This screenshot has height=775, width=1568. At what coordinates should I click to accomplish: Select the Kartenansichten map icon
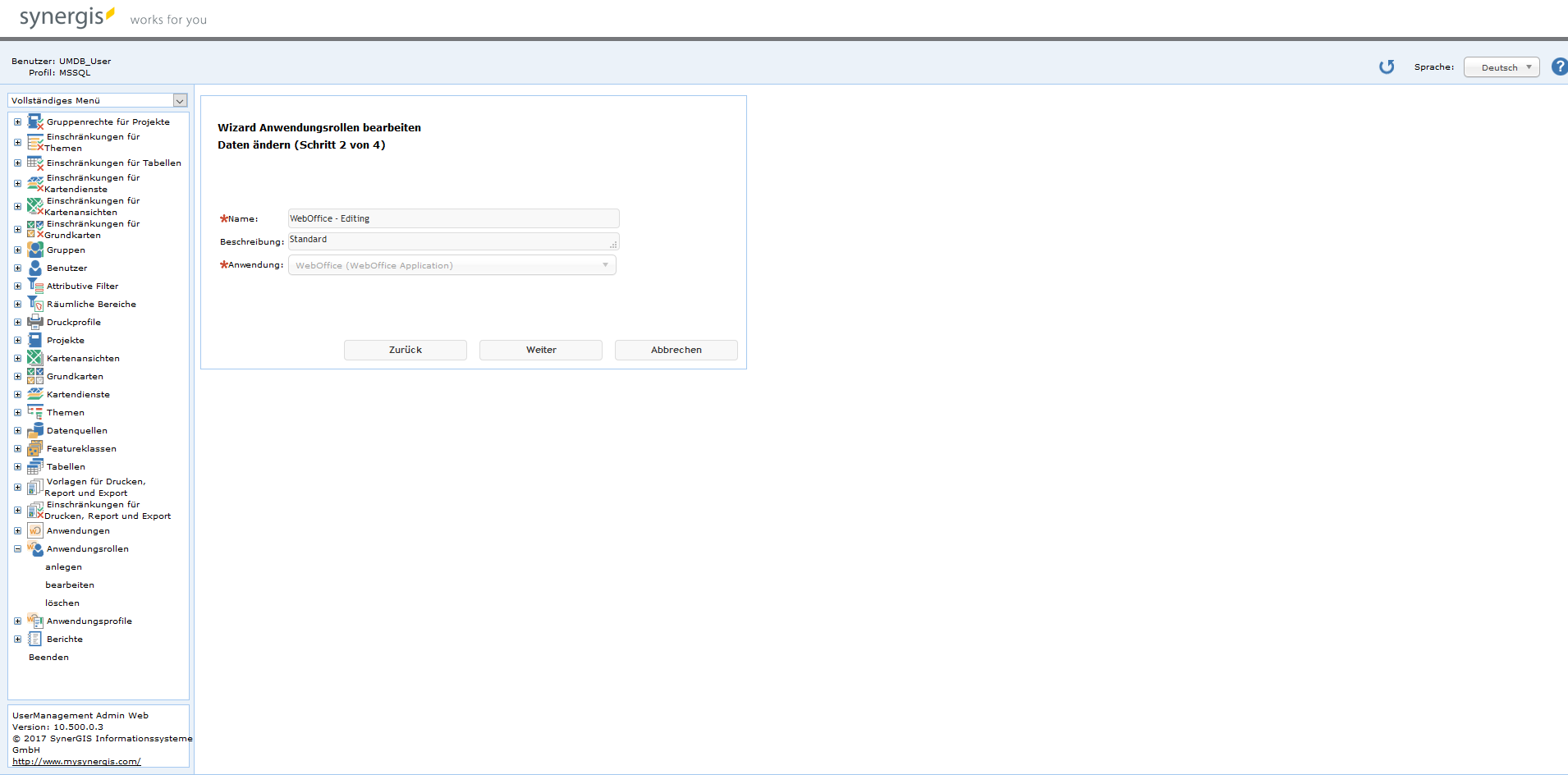(x=35, y=357)
